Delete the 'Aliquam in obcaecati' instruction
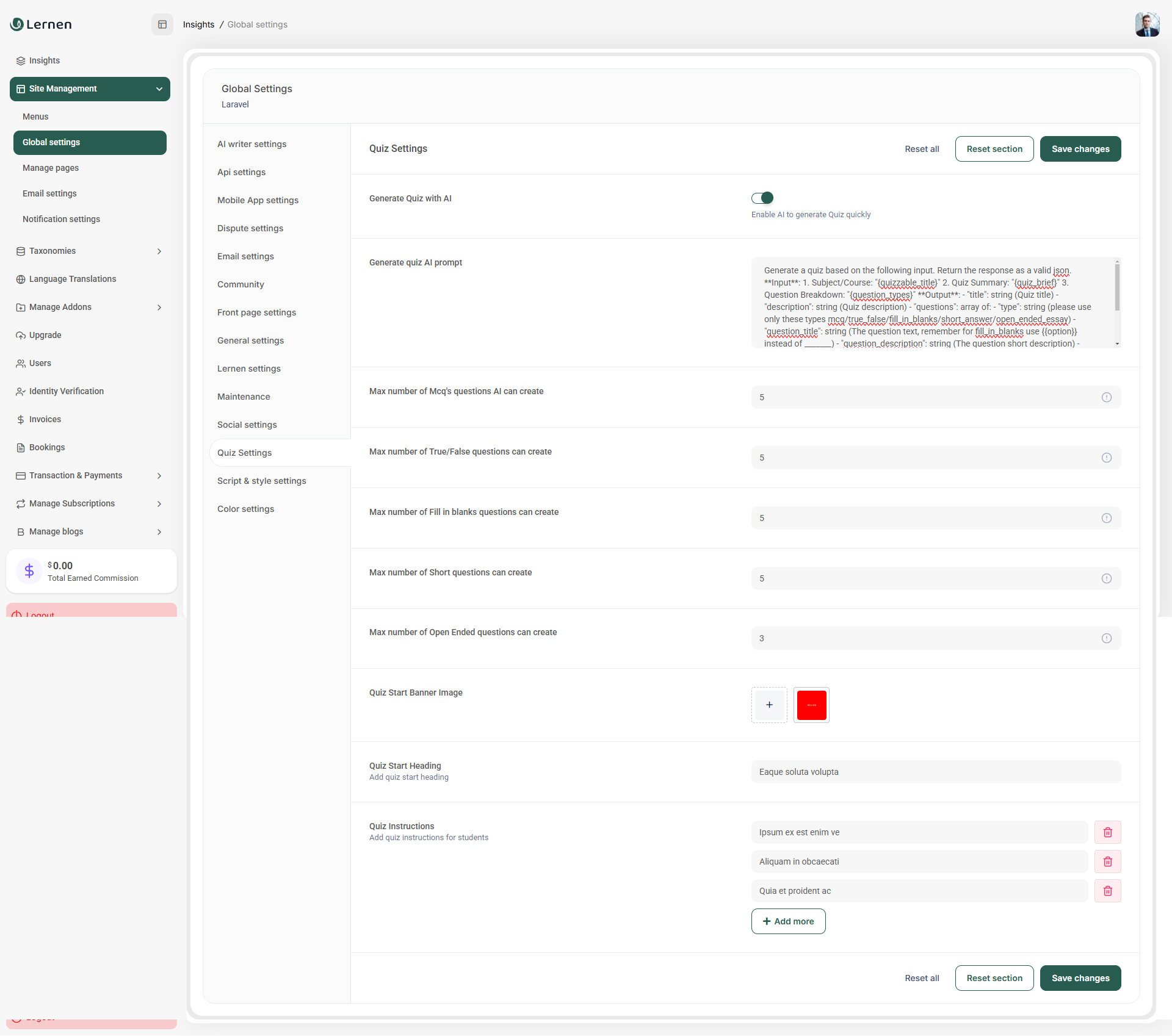The width and height of the screenshot is (1172, 1036). point(1107,862)
